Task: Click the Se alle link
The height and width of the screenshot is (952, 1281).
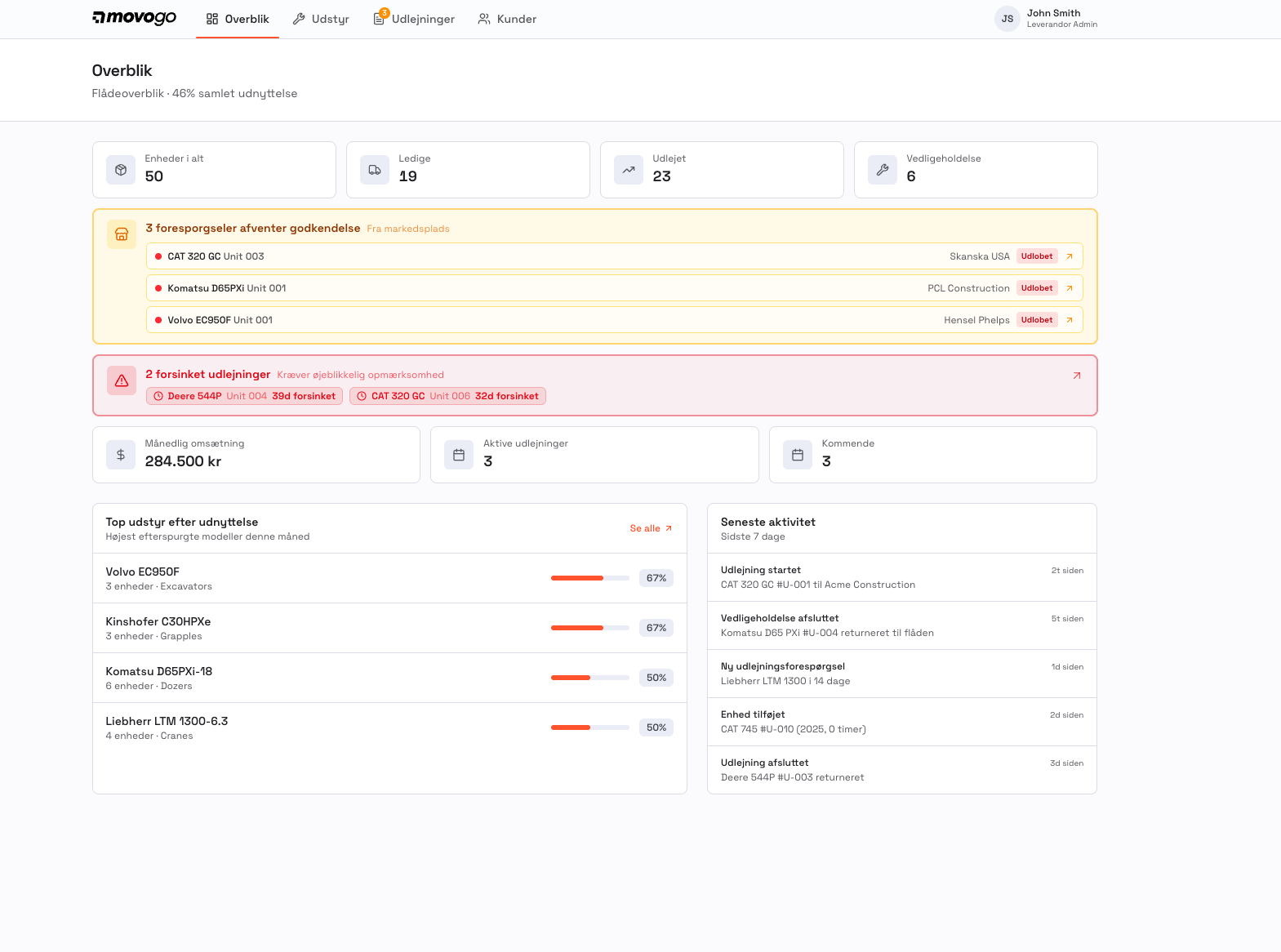Action: click(x=651, y=528)
